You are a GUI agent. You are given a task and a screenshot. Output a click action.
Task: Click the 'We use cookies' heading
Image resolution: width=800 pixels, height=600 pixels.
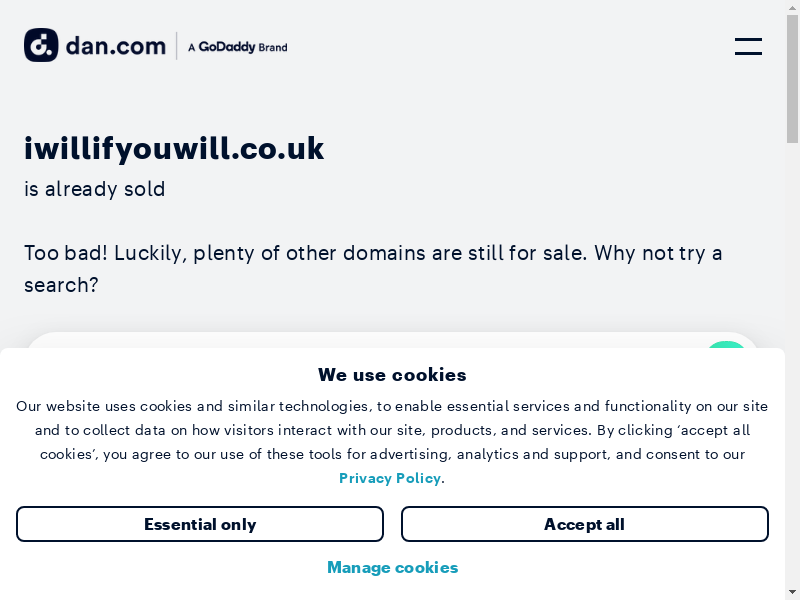click(392, 375)
